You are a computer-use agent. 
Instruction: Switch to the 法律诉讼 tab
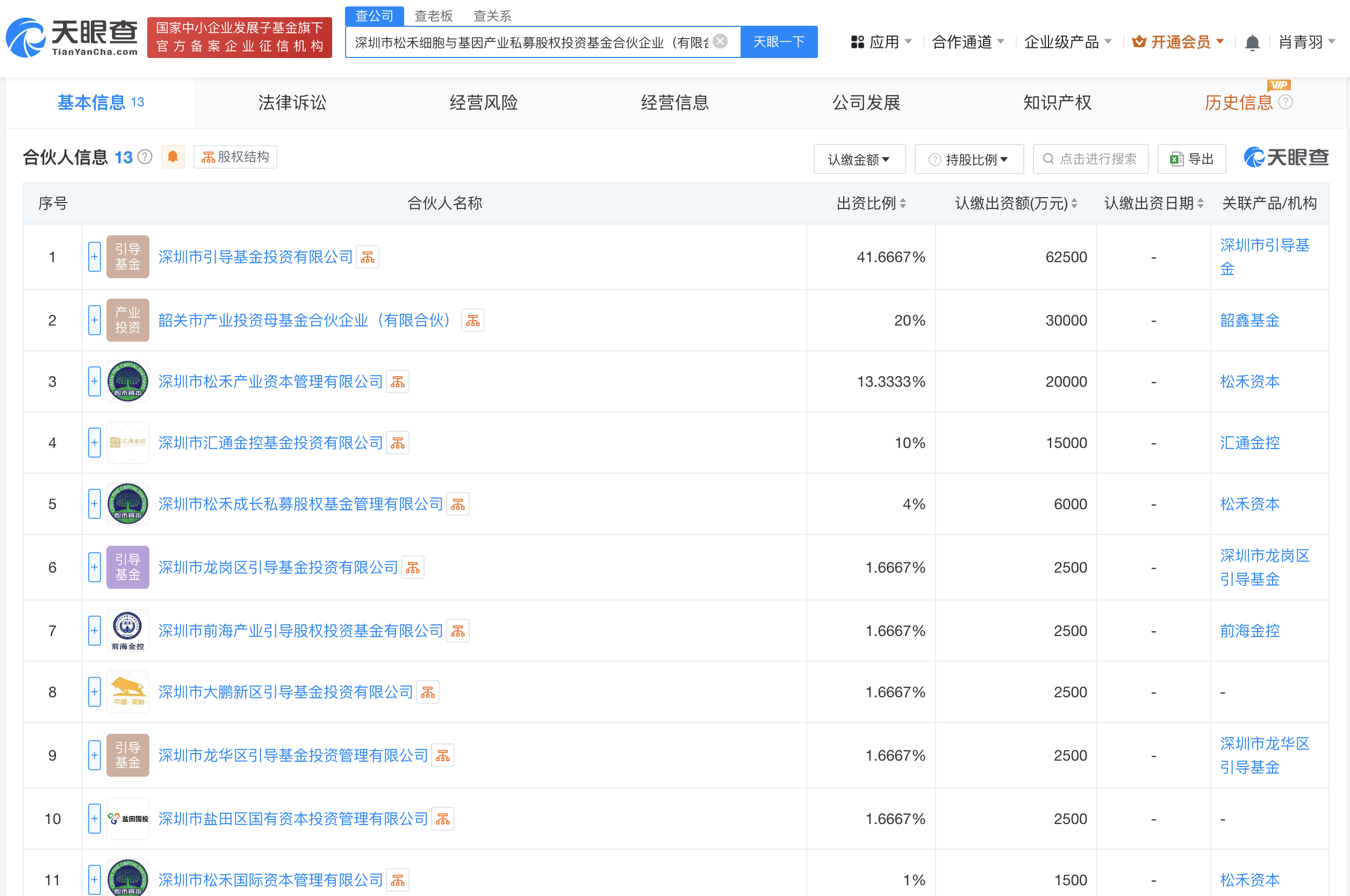tap(292, 103)
